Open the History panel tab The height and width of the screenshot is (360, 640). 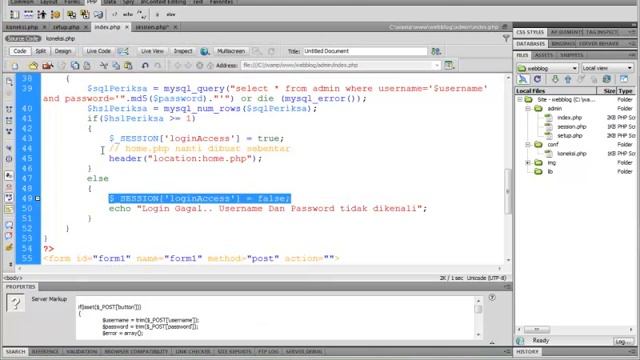[527, 351]
